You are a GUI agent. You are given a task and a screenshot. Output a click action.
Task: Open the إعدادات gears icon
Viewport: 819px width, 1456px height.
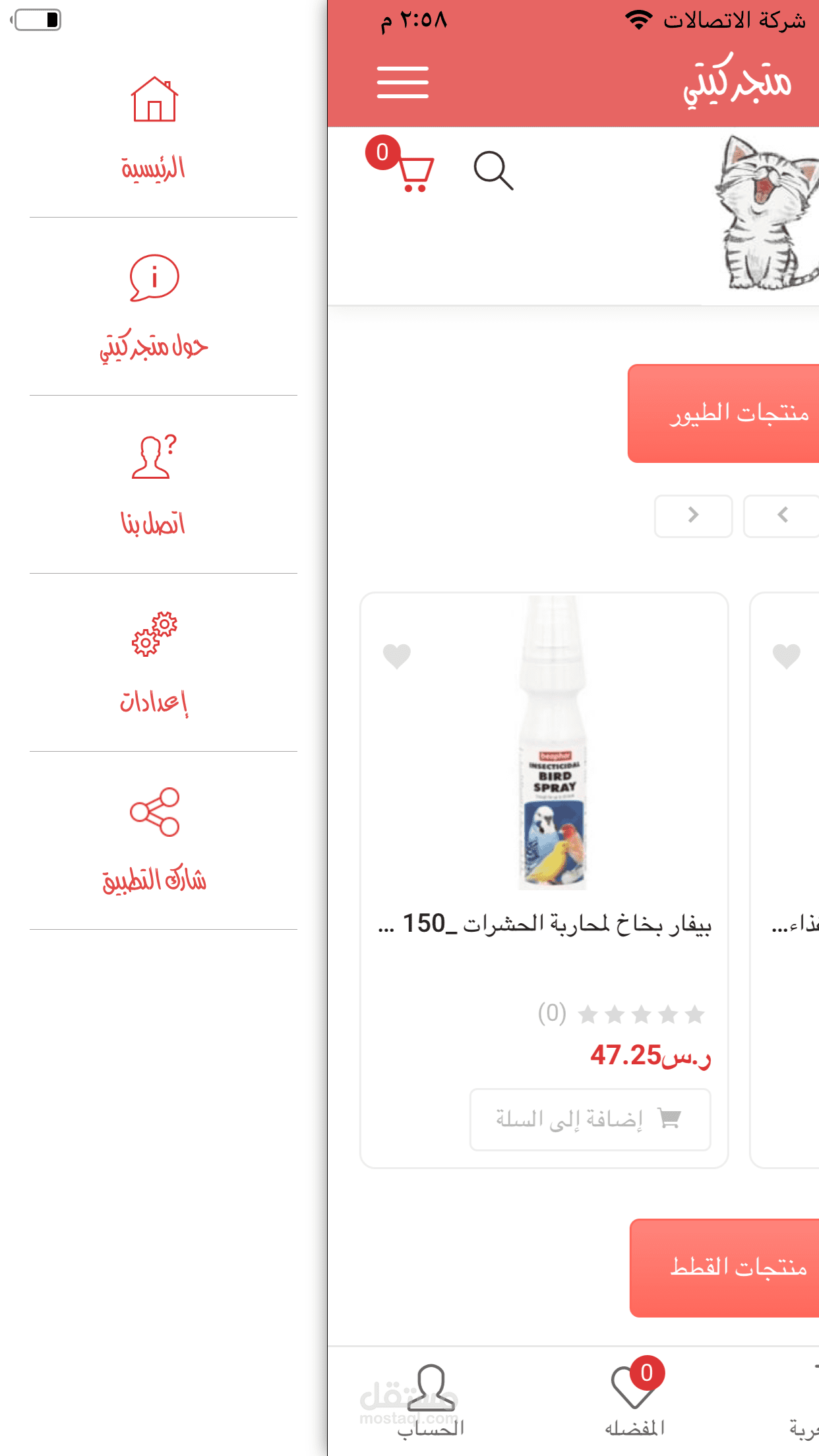[154, 634]
